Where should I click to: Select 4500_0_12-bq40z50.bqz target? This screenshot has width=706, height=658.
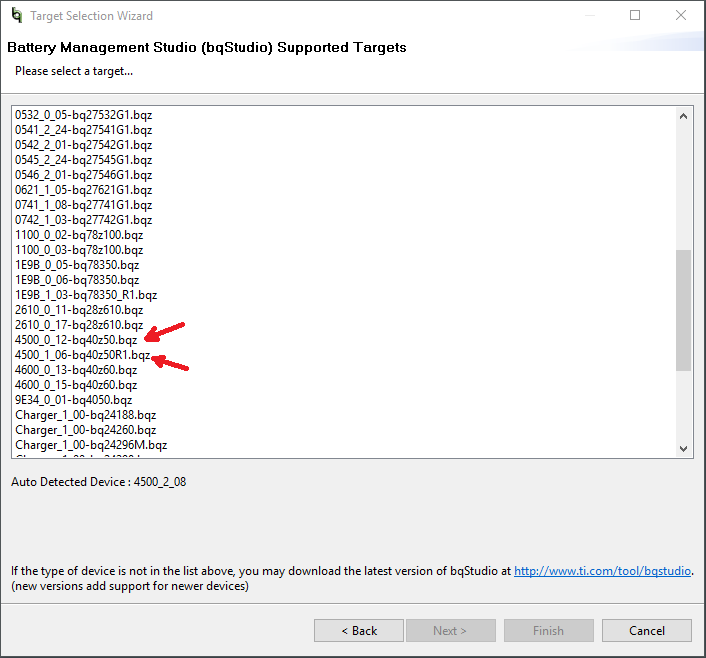click(x=76, y=340)
